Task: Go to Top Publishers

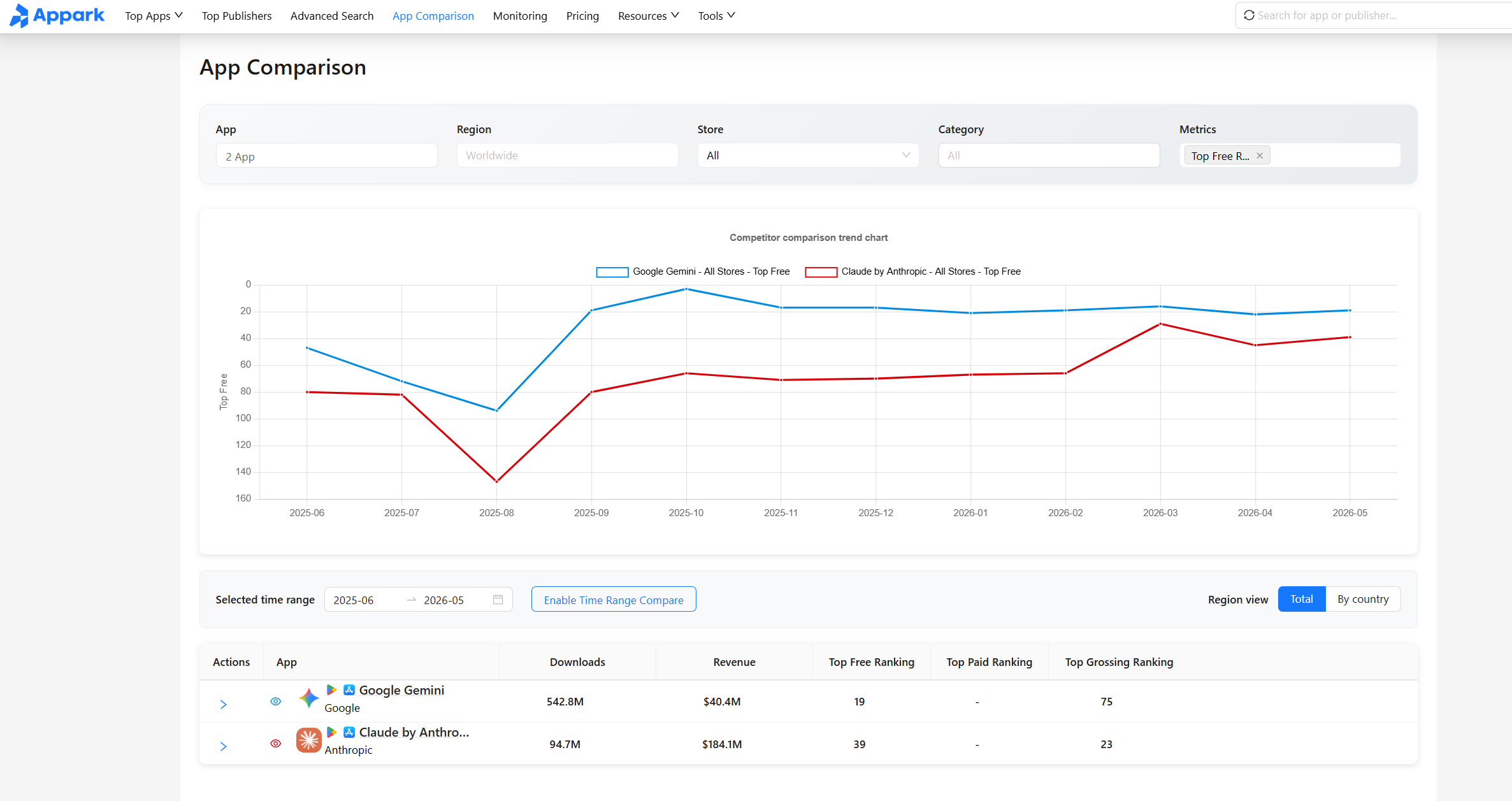Action: click(236, 16)
